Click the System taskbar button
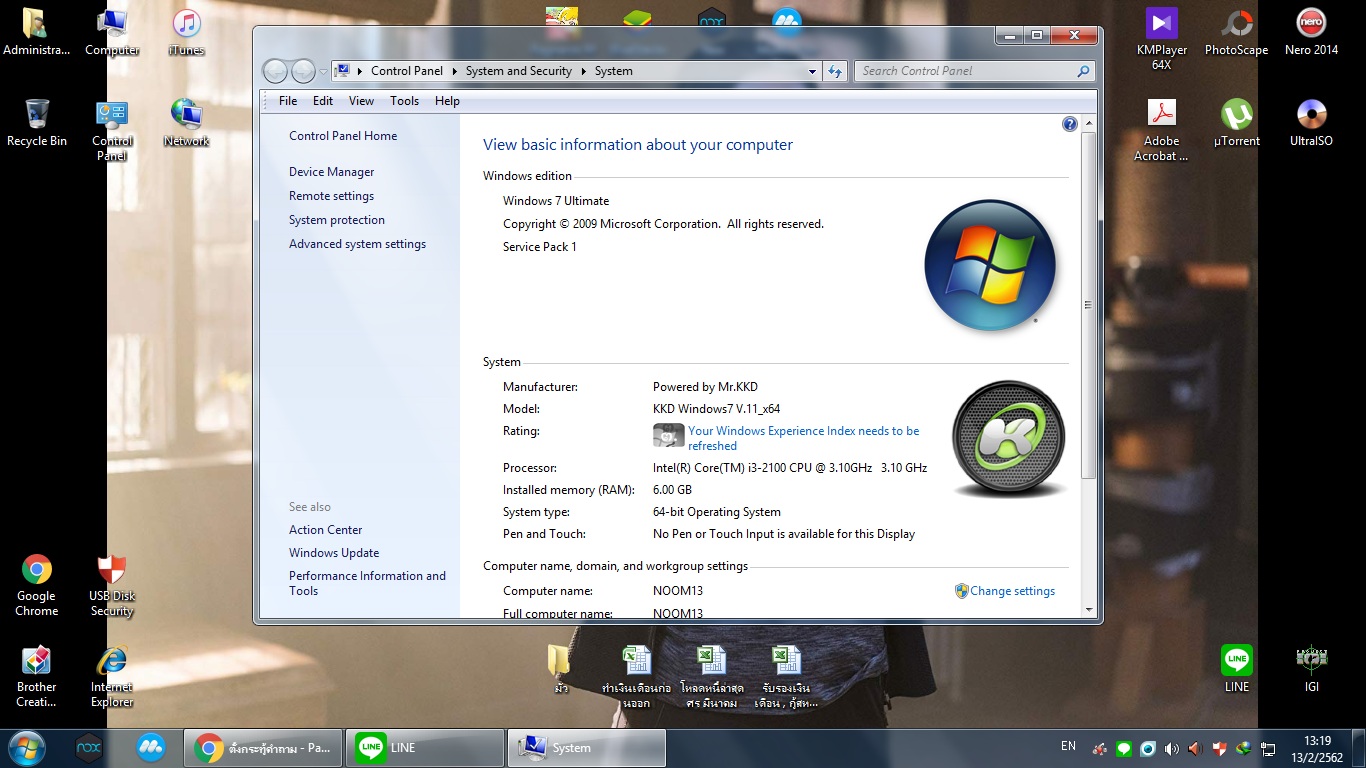 [x=587, y=748]
